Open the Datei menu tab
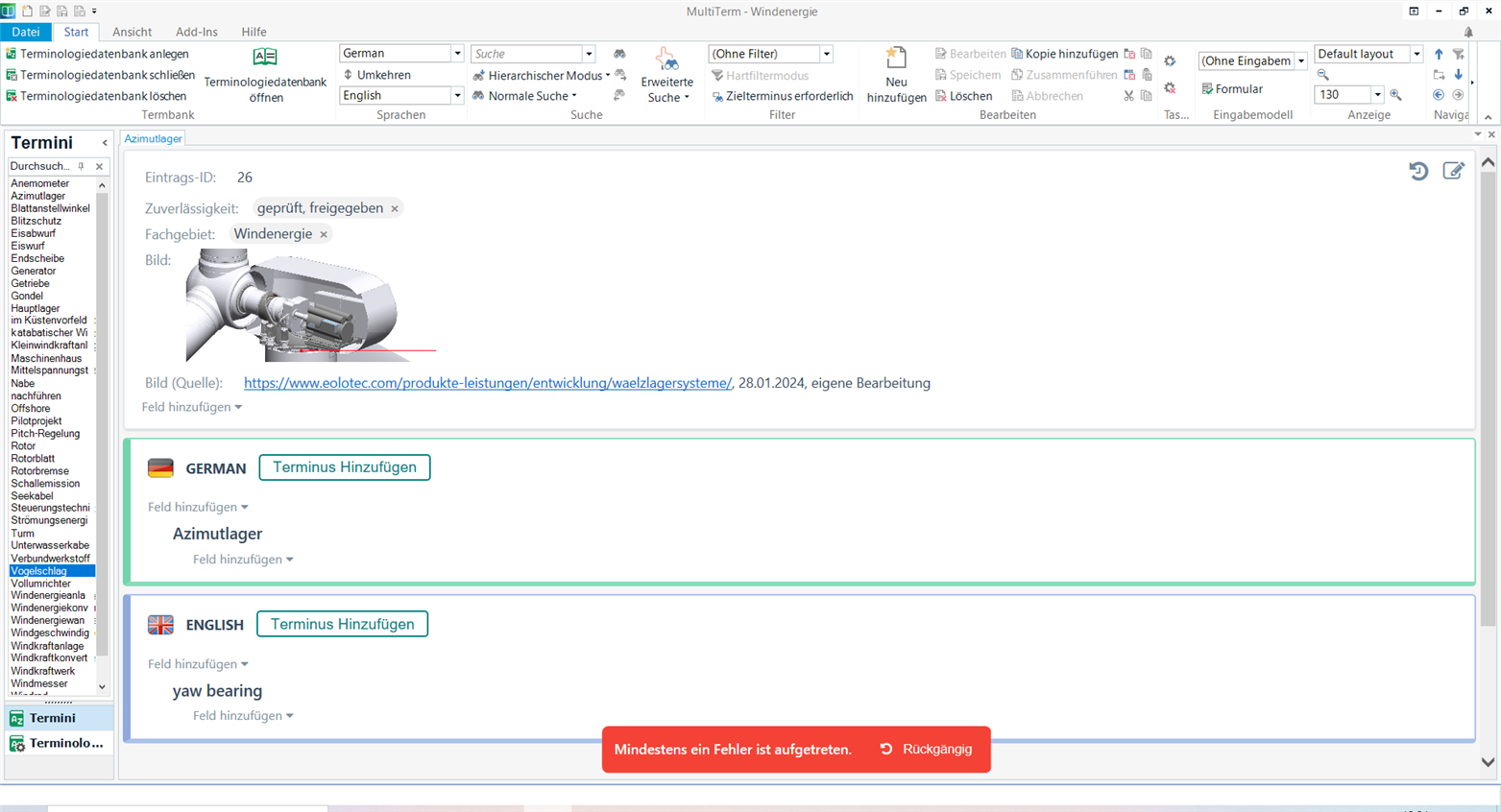The width and height of the screenshot is (1501, 812). pos(26,32)
